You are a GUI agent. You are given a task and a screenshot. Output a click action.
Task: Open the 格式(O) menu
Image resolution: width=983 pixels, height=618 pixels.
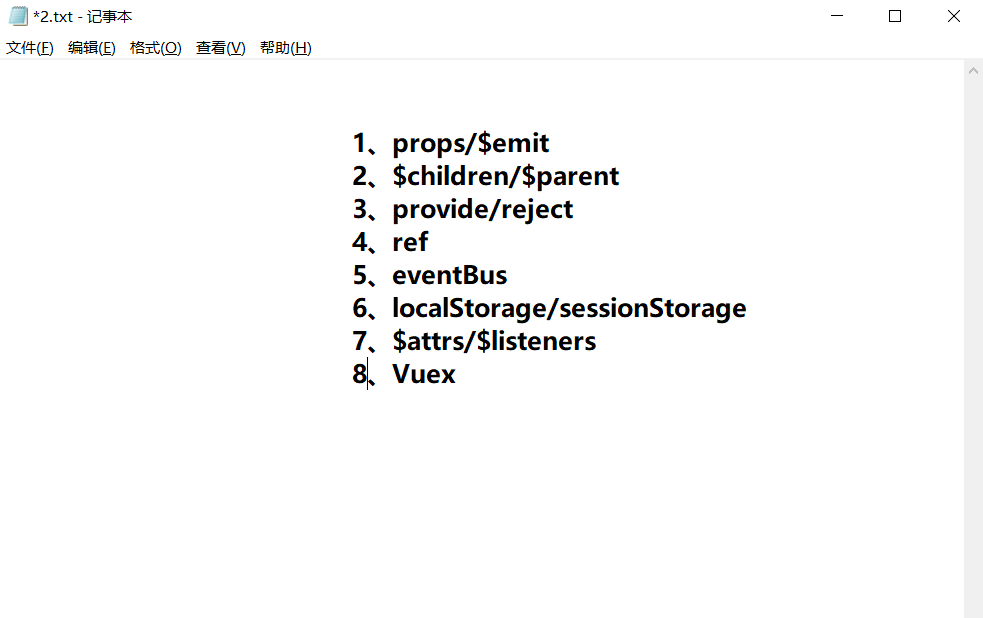pyautogui.click(x=156, y=47)
